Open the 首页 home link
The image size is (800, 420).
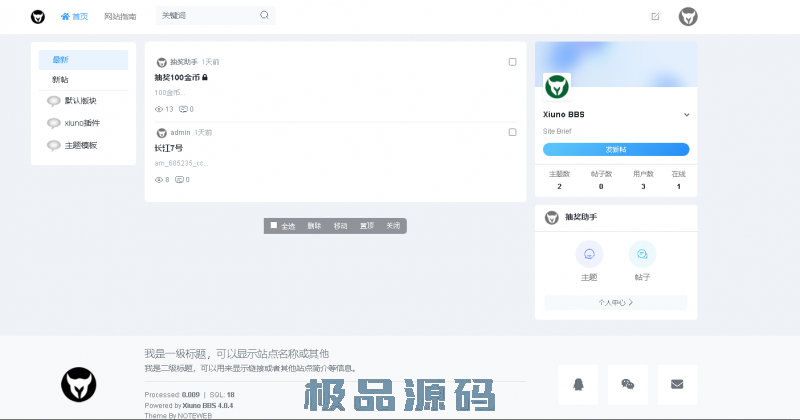74,16
